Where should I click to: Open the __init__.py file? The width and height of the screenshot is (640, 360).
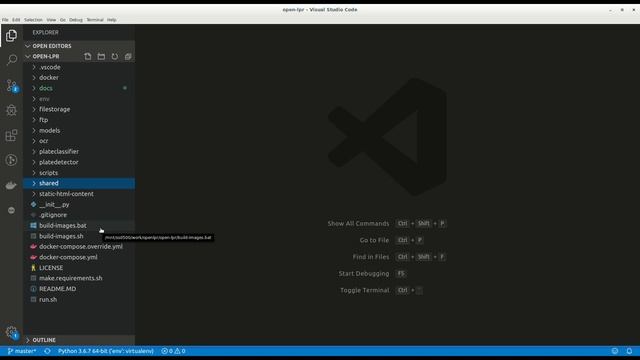[x=79, y=204]
